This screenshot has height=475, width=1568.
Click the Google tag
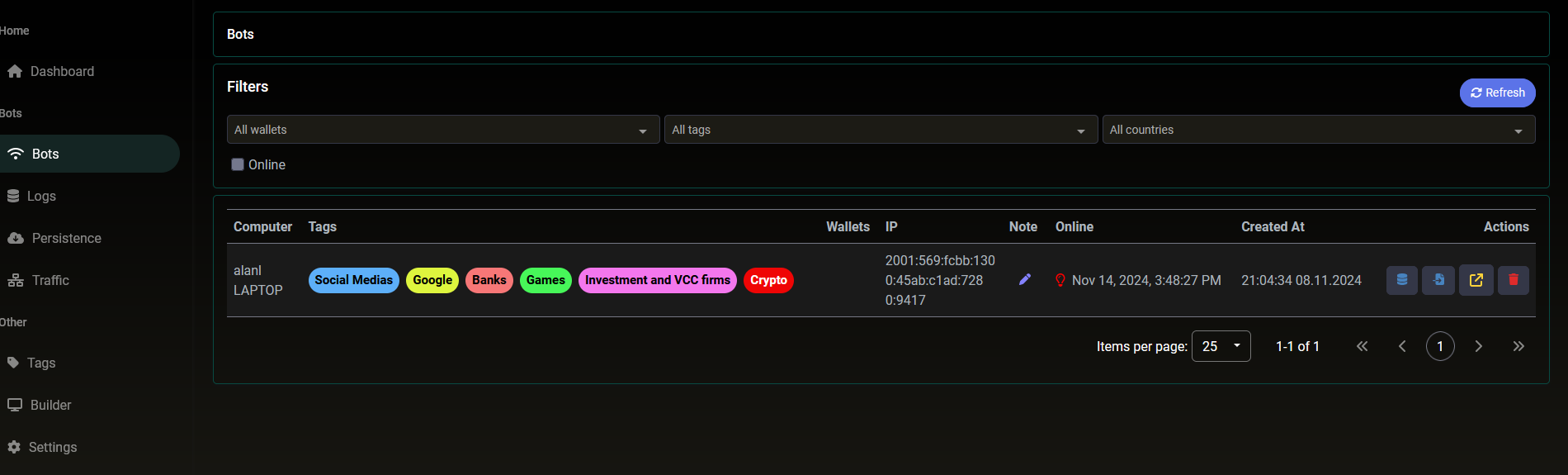click(432, 280)
